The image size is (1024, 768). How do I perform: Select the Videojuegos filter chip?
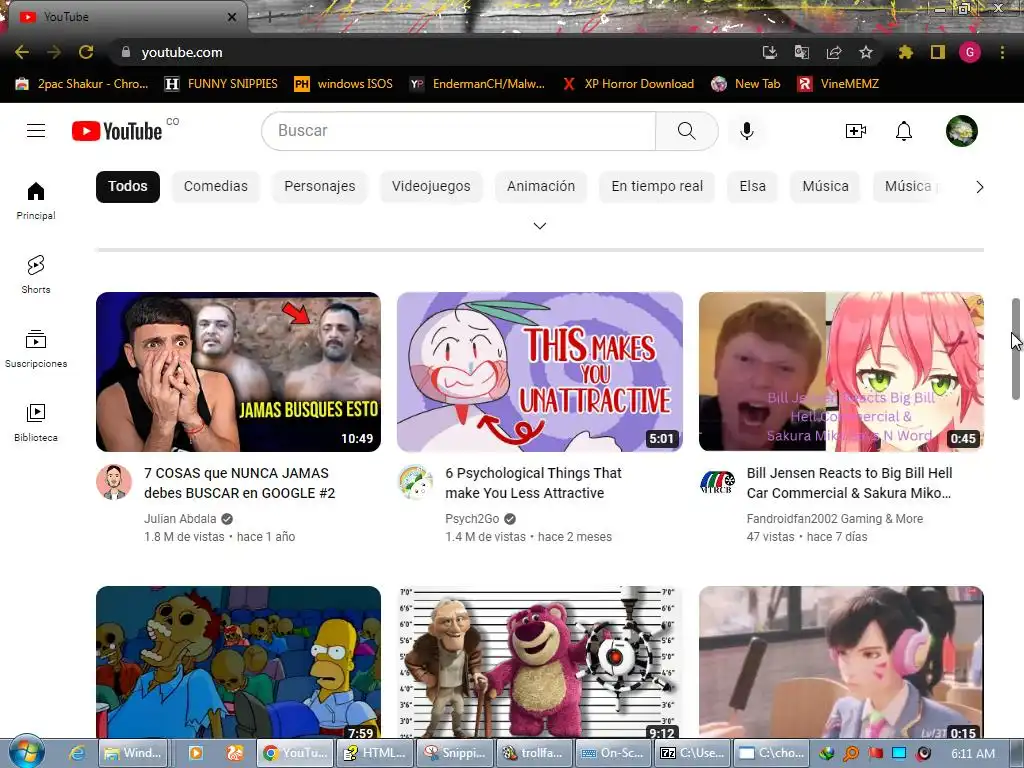(431, 187)
